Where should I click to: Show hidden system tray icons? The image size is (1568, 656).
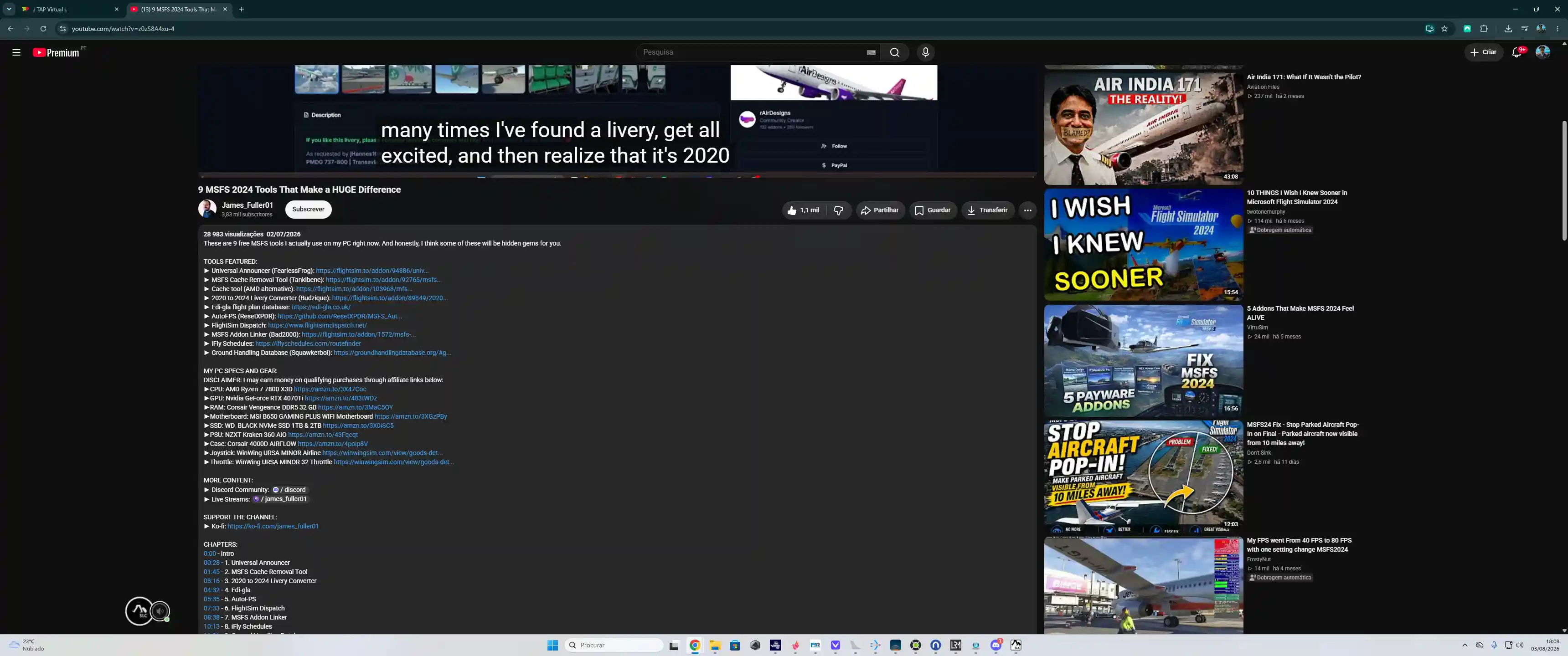click(1465, 645)
